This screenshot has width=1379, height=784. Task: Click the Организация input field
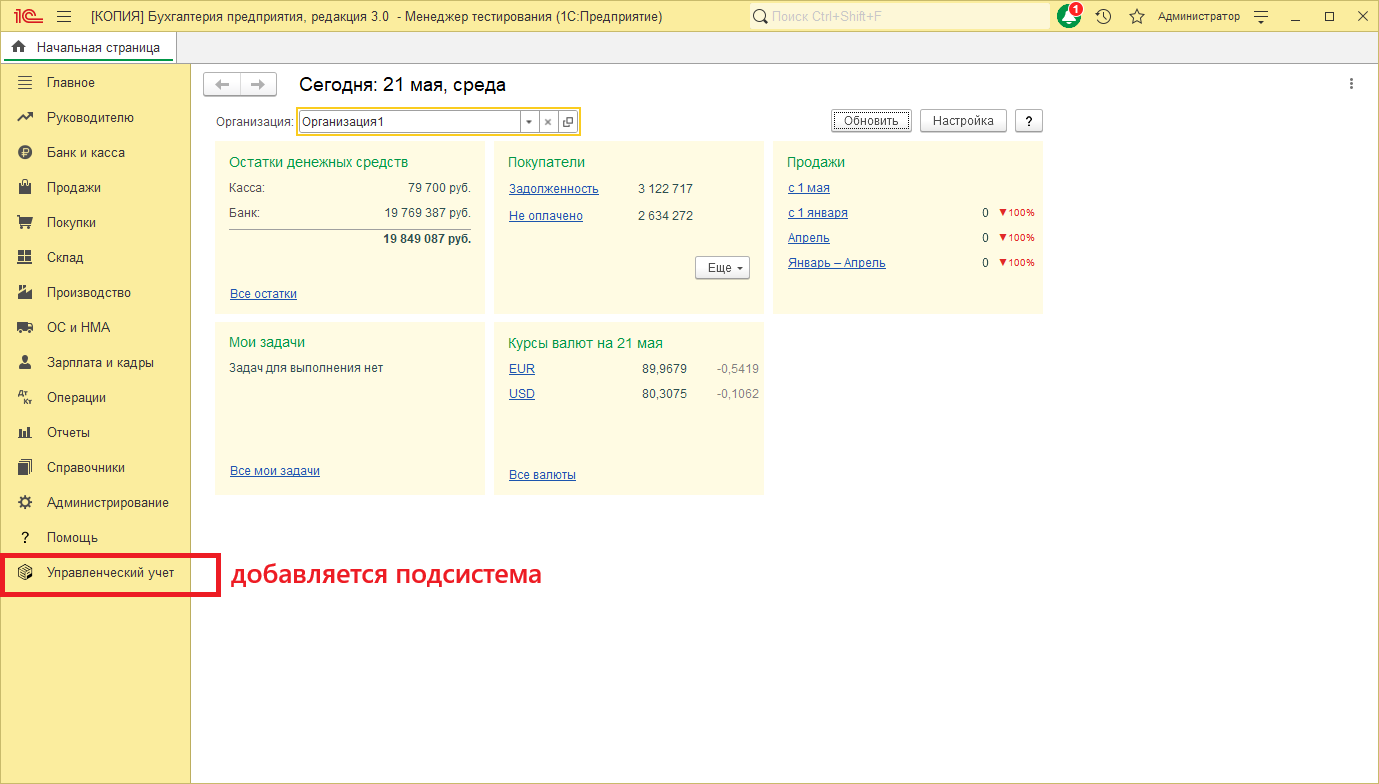point(409,122)
